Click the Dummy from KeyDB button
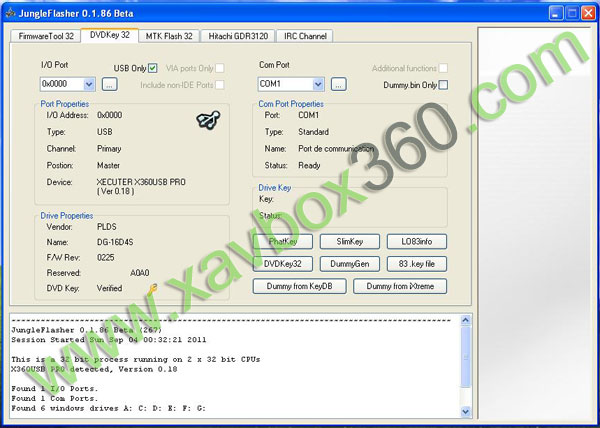Screen dimensions: 600x428 point(300,286)
